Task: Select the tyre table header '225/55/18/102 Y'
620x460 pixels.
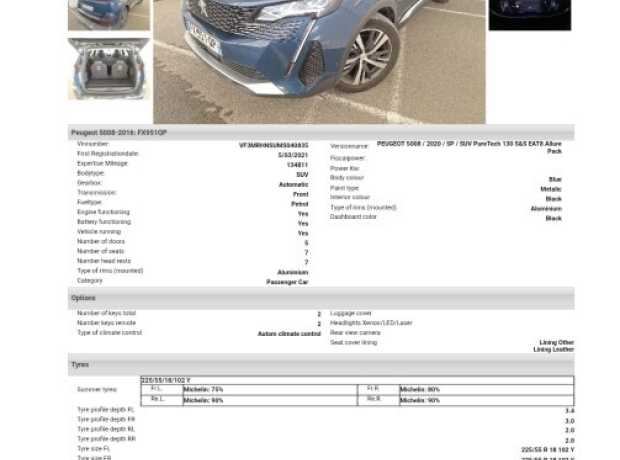Action: [166, 380]
